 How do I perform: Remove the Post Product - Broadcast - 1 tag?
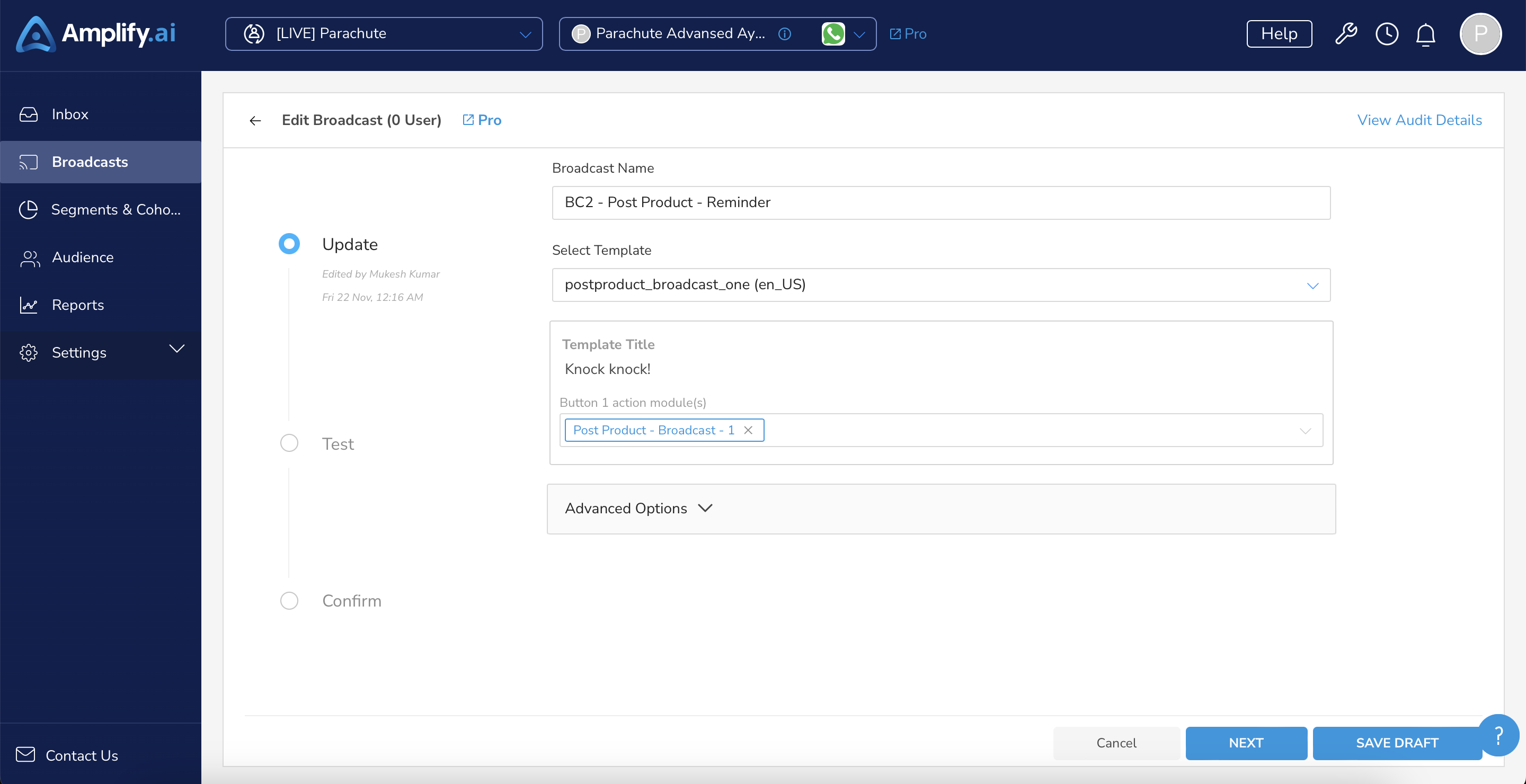[x=748, y=431]
